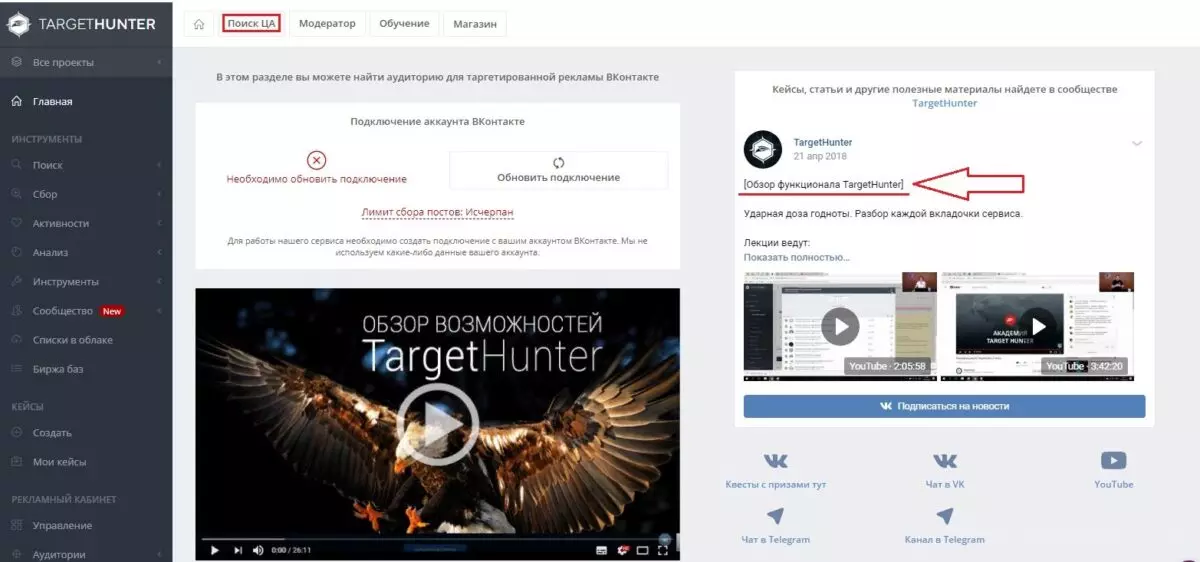Click the wrench icon next to Инструменты
Screen dimensions: 1200x562
[16, 281]
